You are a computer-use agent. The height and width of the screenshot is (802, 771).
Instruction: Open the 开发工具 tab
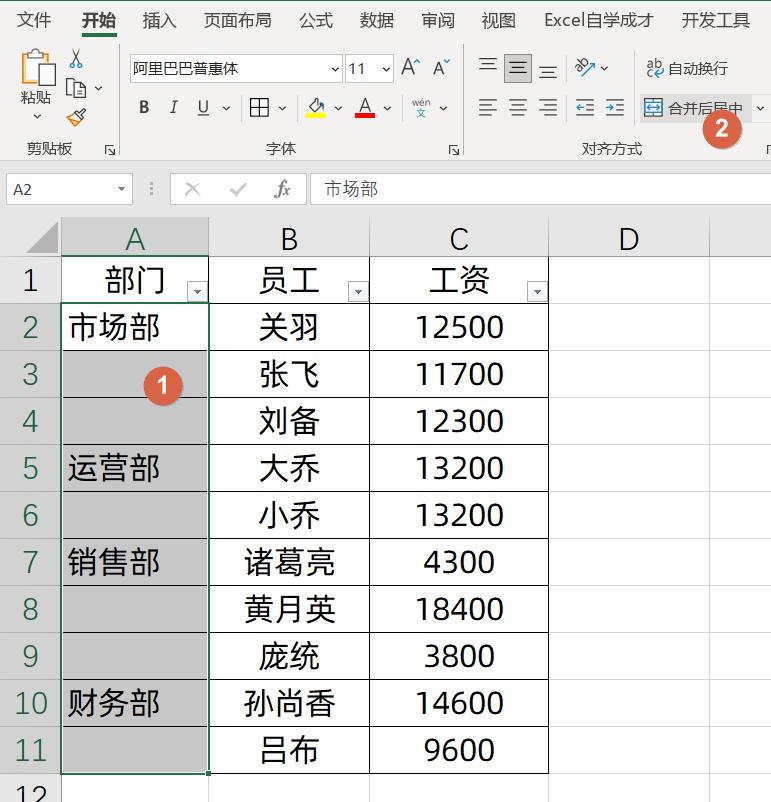pyautogui.click(x=715, y=20)
